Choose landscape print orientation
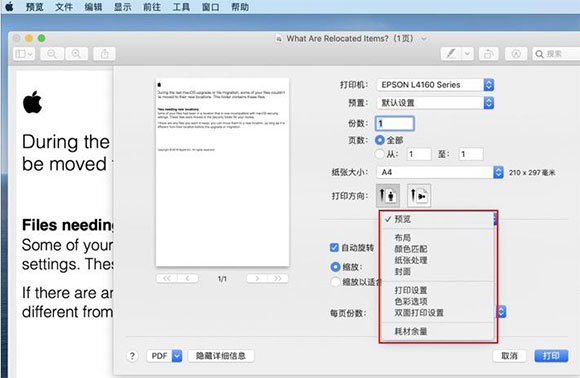This screenshot has width=580, height=378. click(x=419, y=195)
